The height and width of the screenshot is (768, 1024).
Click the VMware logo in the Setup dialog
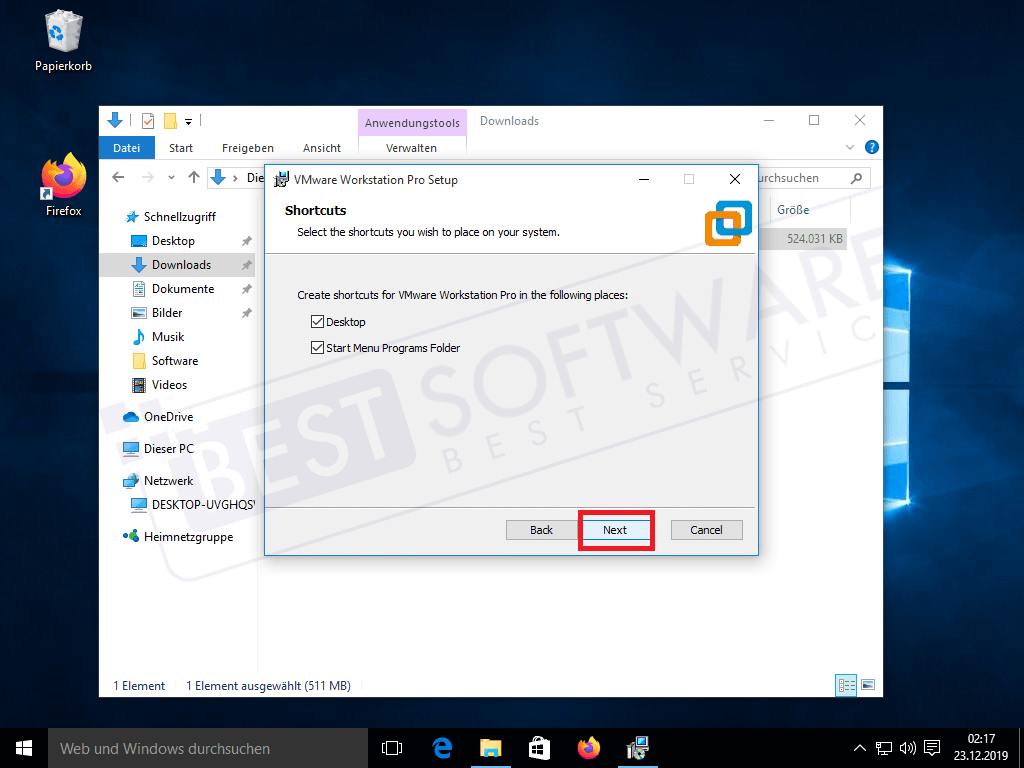click(728, 224)
